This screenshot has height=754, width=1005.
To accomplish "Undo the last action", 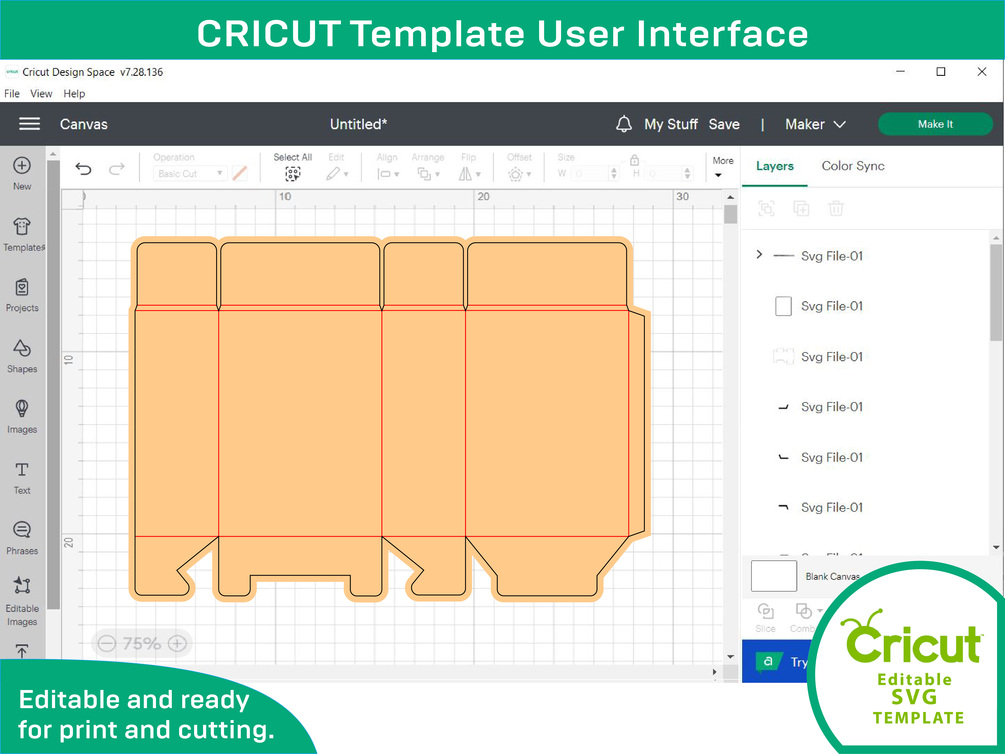I will (83, 169).
